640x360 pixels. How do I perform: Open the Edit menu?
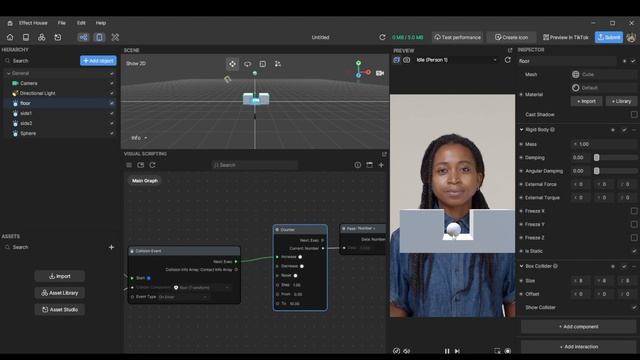click(81, 23)
